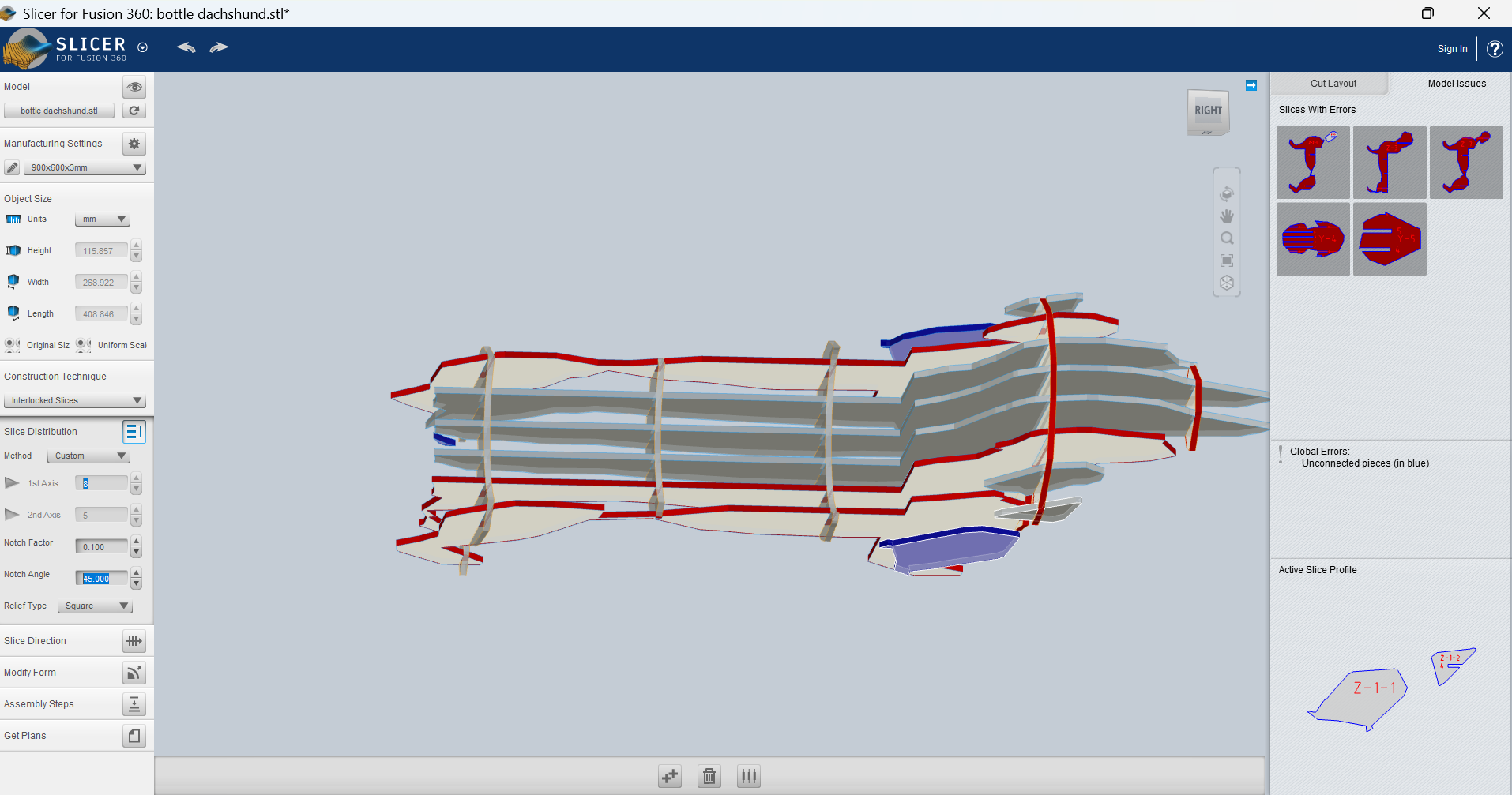Screen dimensions: 1512x795
Task: Open the Get Plans icon
Action: click(x=134, y=736)
